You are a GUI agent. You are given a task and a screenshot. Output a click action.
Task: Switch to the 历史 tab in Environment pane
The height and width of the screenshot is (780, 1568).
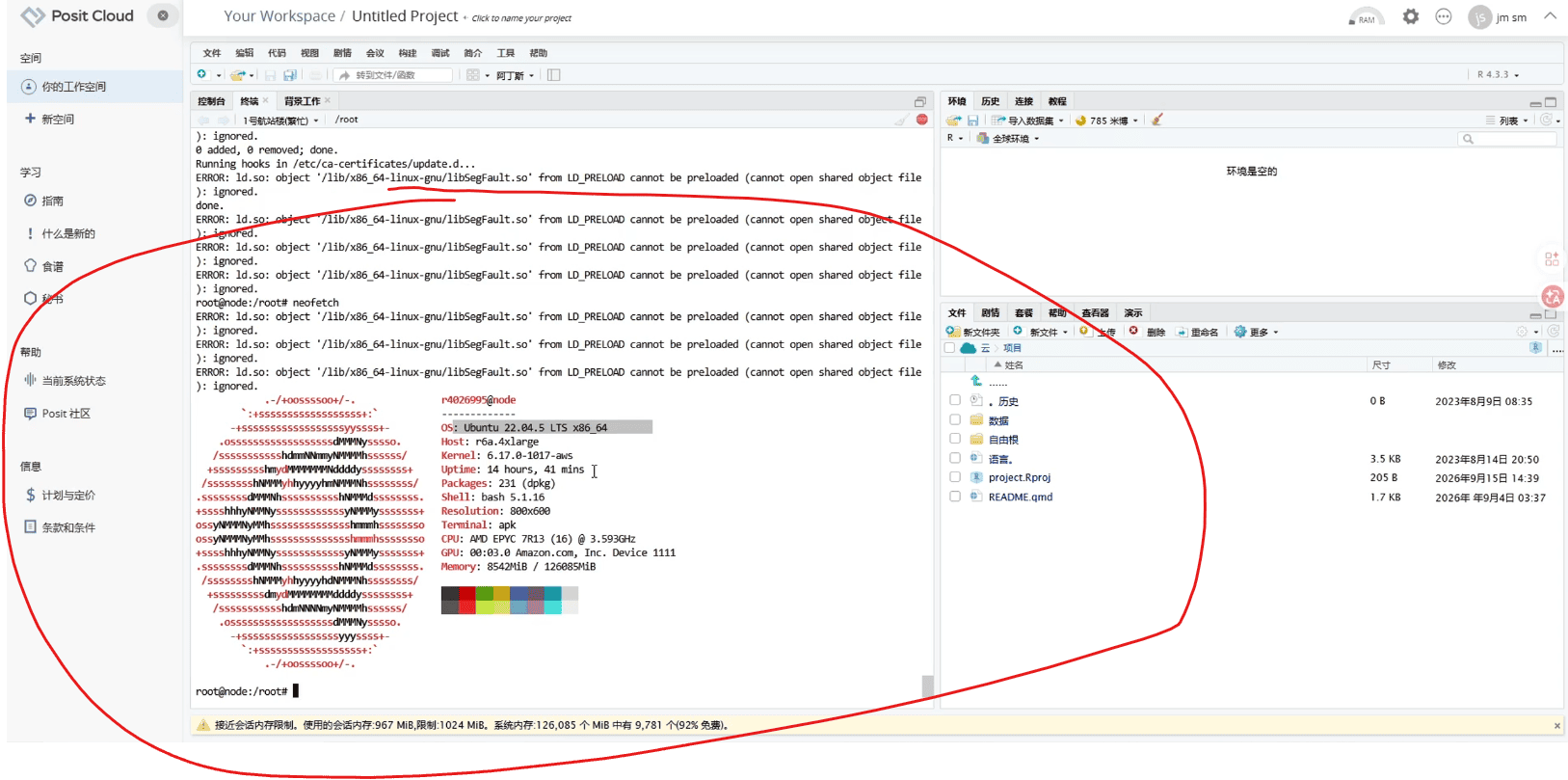click(x=990, y=101)
